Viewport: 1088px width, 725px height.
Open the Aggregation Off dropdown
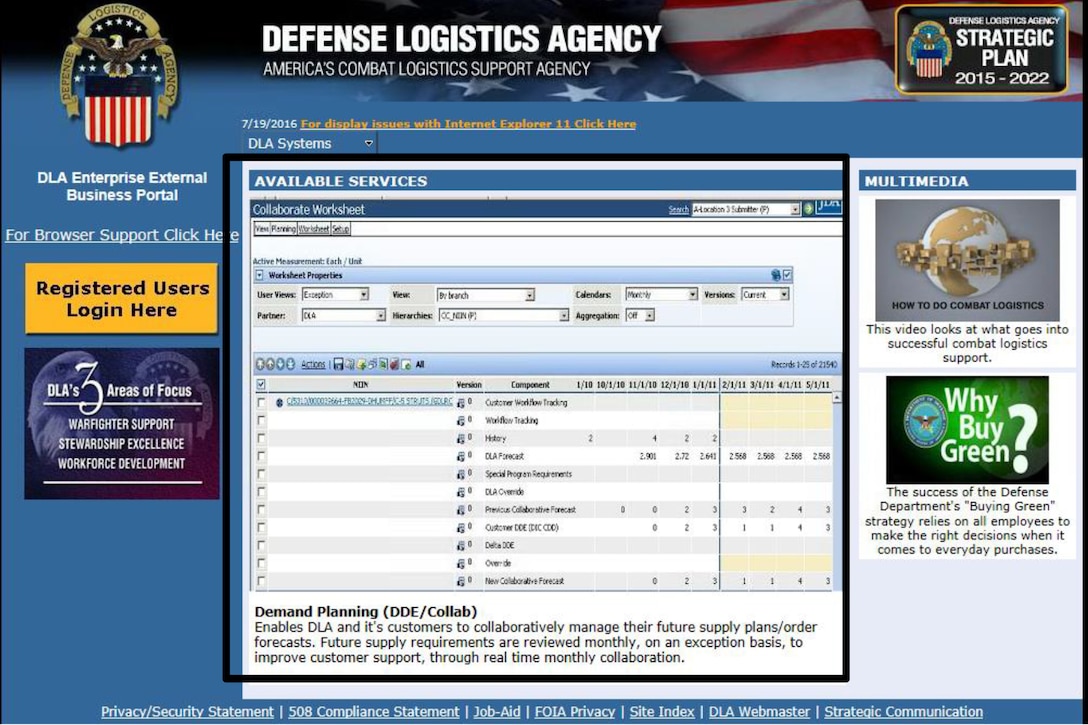coord(640,316)
